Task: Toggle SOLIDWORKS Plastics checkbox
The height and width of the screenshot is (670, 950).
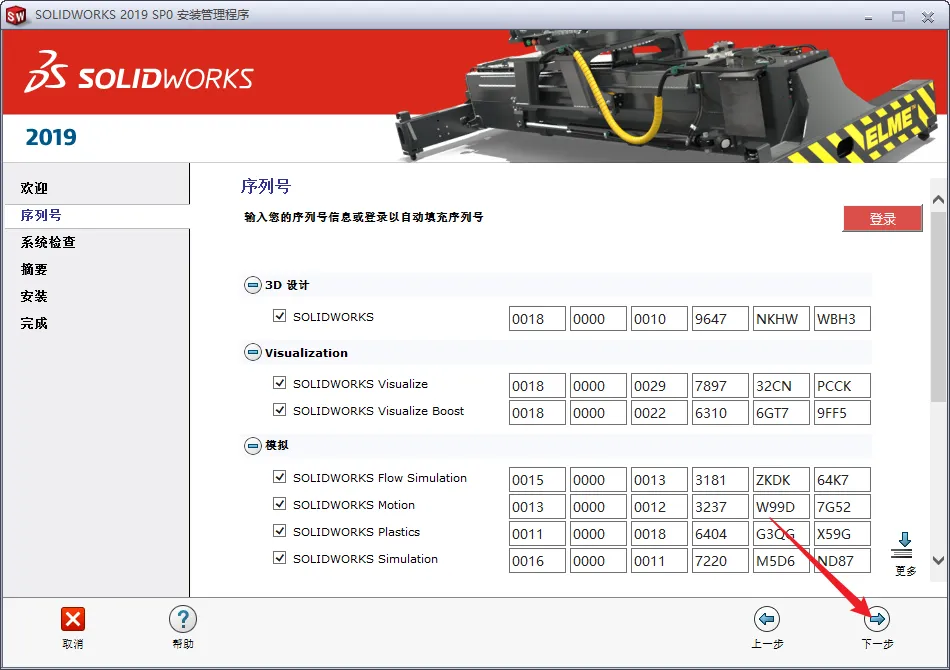Action: [x=279, y=531]
